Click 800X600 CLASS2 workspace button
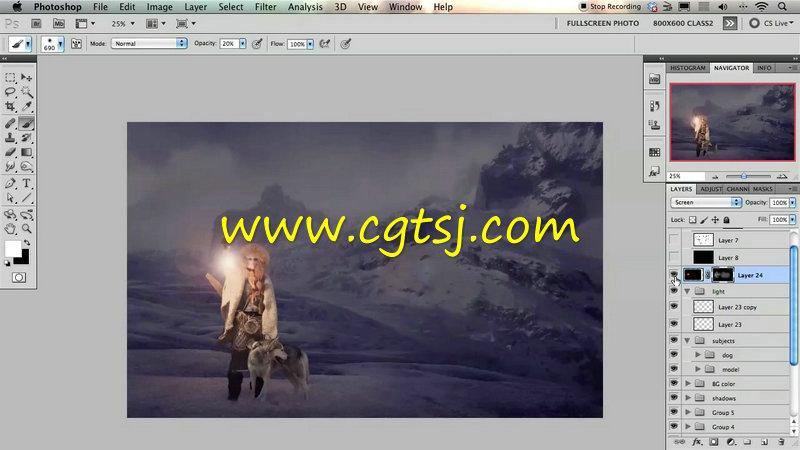 click(683, 23)
